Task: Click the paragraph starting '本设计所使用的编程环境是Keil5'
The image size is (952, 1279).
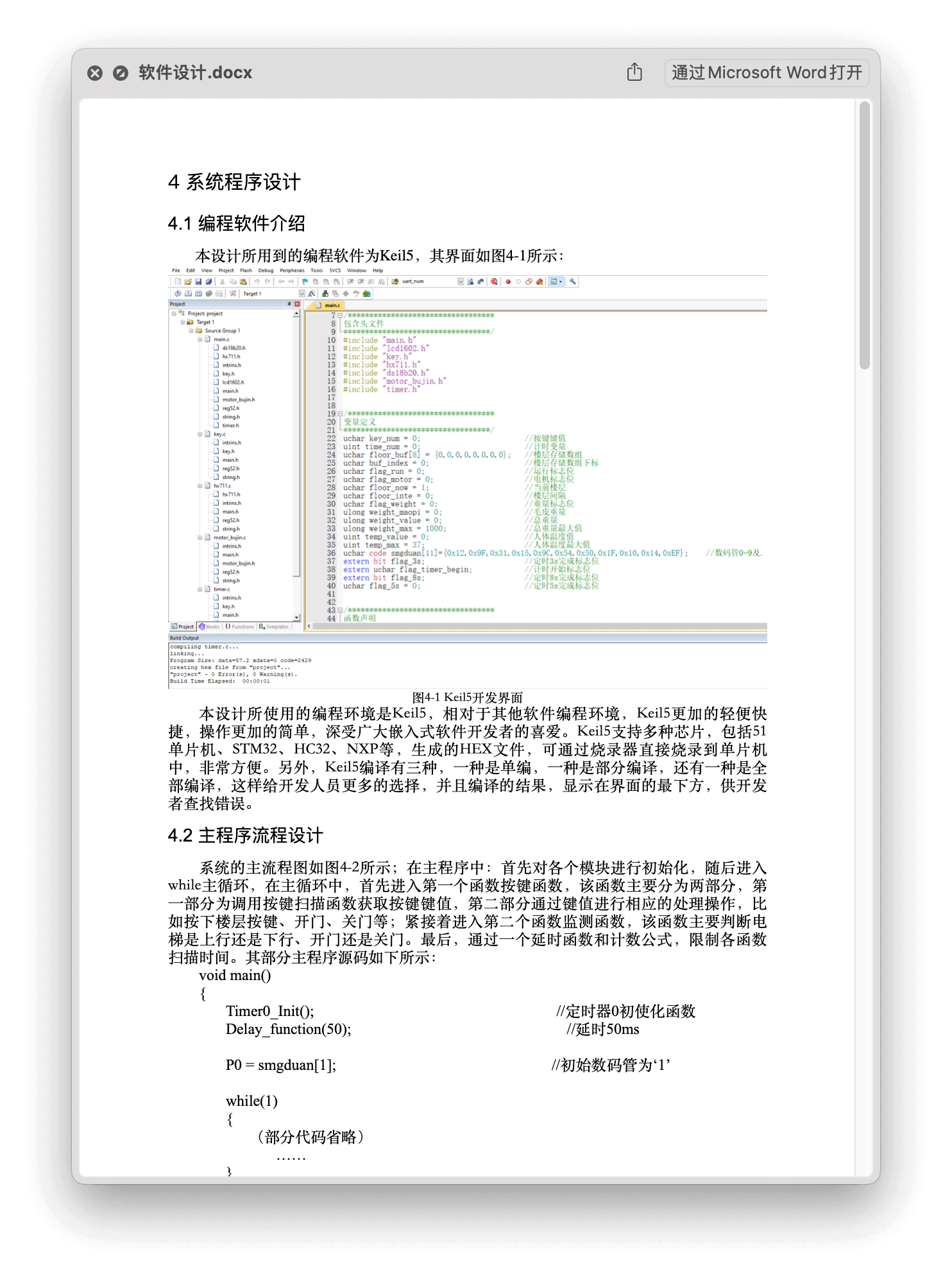Action: [x=467, y=759]
